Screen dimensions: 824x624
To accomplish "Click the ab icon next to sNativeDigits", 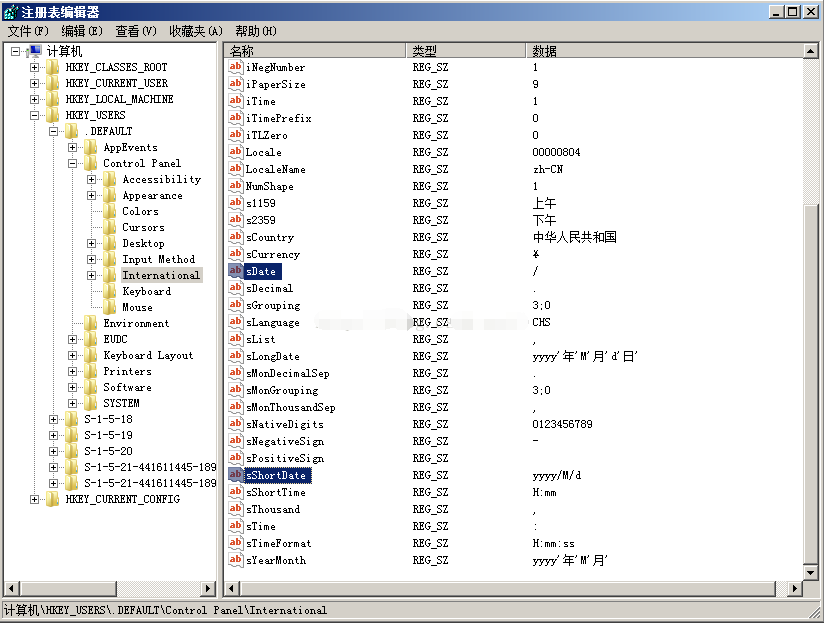I will (x=235, y=424).
